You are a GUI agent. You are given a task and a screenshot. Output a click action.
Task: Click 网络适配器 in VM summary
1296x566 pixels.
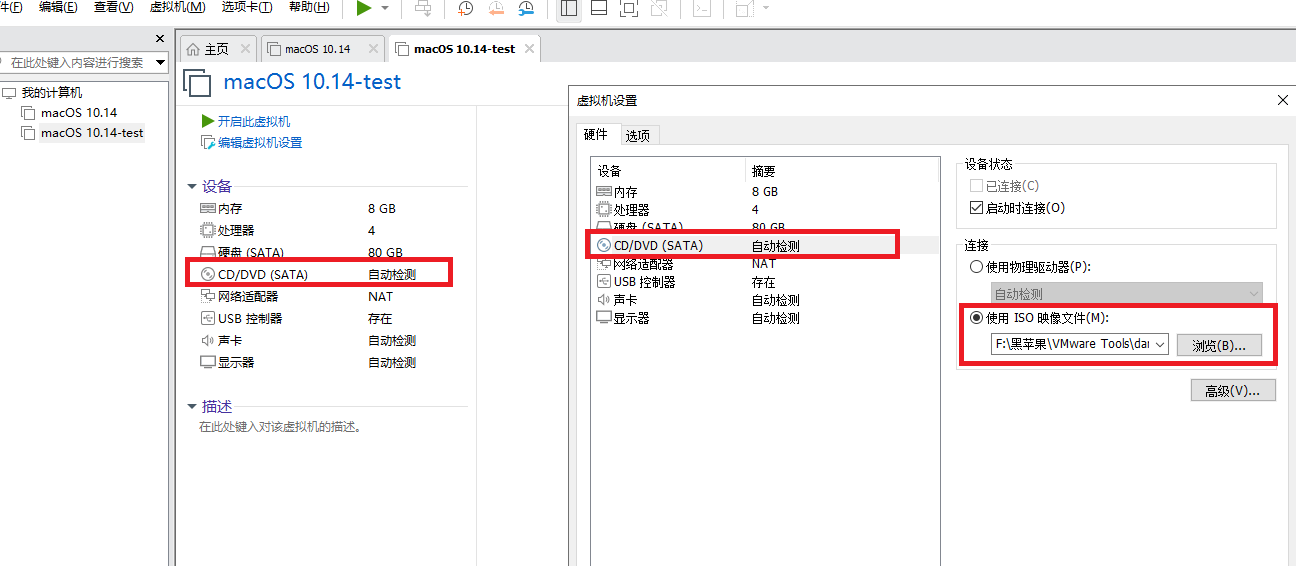(248, 296)
